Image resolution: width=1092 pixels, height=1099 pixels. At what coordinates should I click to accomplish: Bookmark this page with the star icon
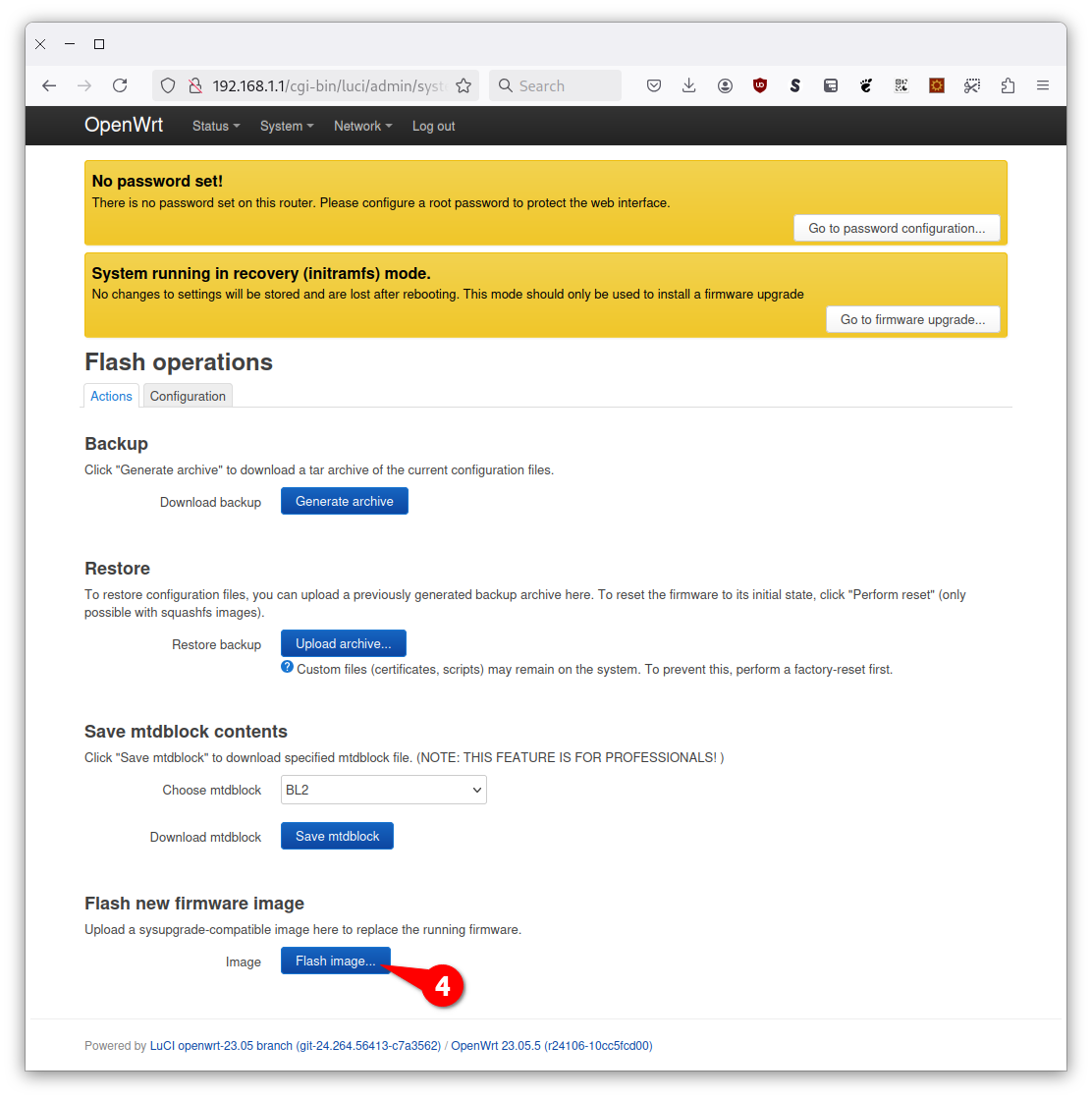pyautogui.click(x=464, y=85)
